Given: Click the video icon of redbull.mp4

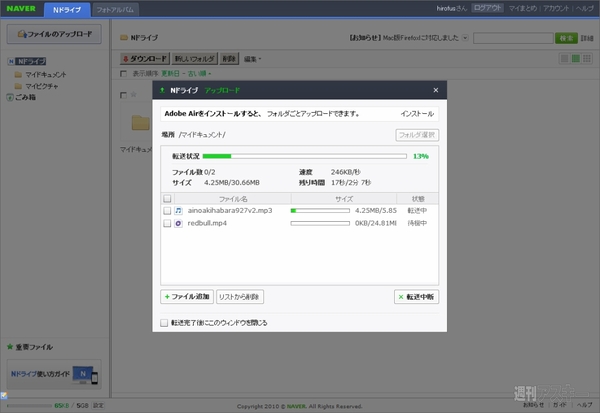Looking at the screenshot, I should coord(178,223).
